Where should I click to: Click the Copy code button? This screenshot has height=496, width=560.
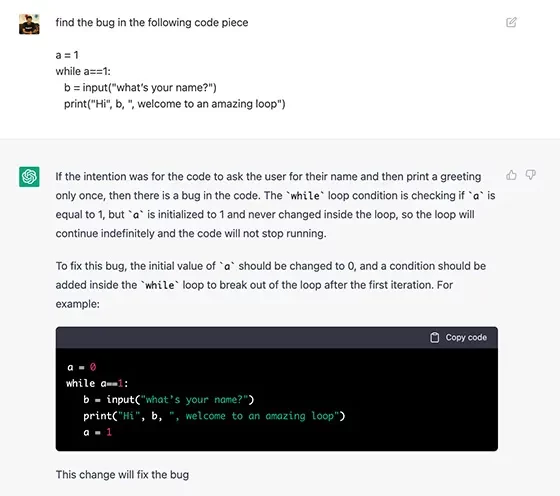tap(458, 337)
